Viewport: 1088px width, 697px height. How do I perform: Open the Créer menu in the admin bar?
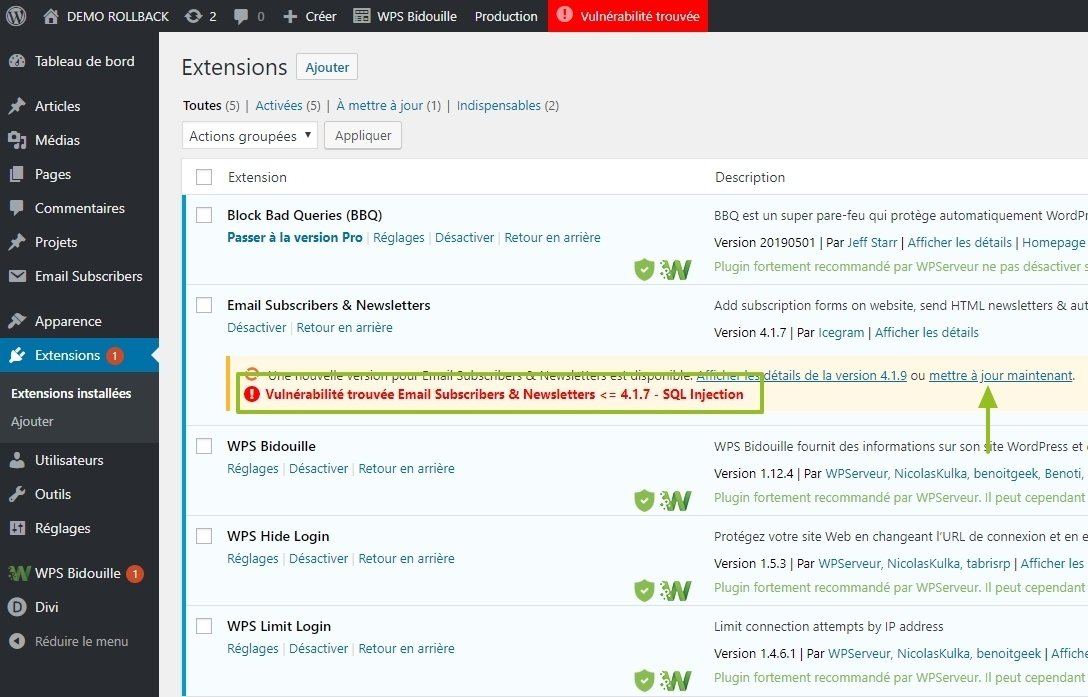coord(310,16)
